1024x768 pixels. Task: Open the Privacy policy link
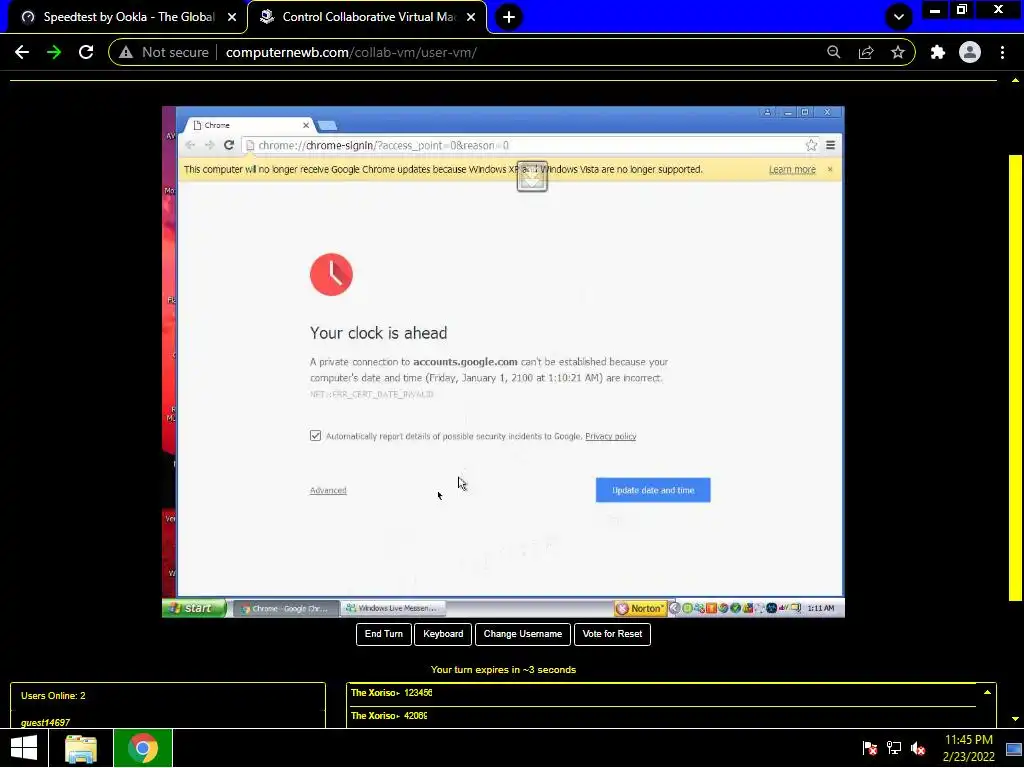[x=611, y=436]
